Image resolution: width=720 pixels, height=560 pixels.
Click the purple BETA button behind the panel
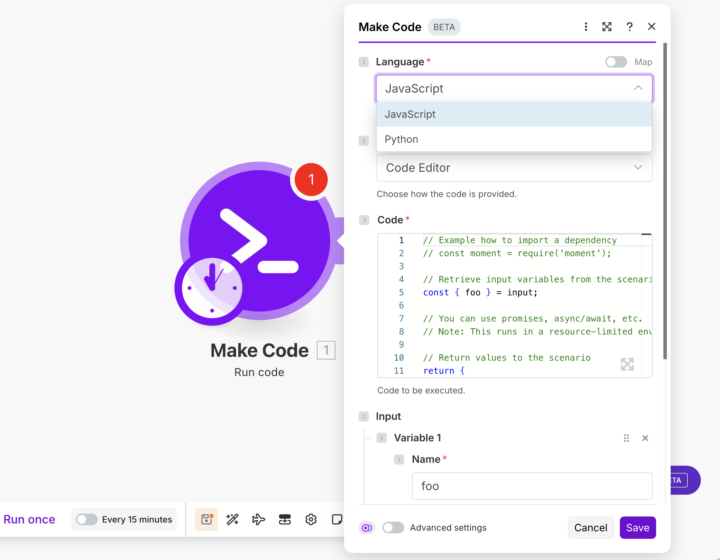[x=686, y=480]
